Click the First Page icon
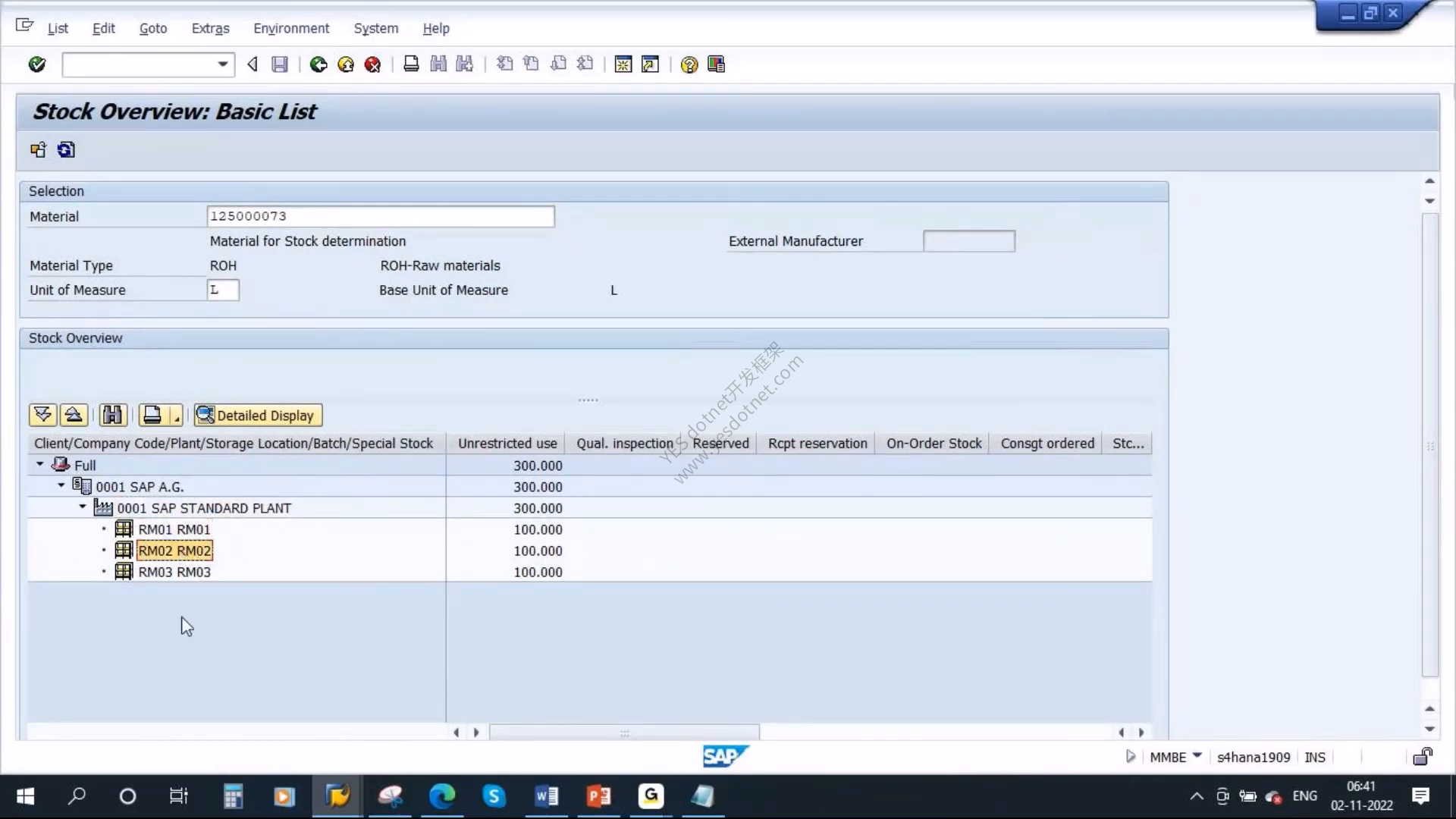 point(504,64)
